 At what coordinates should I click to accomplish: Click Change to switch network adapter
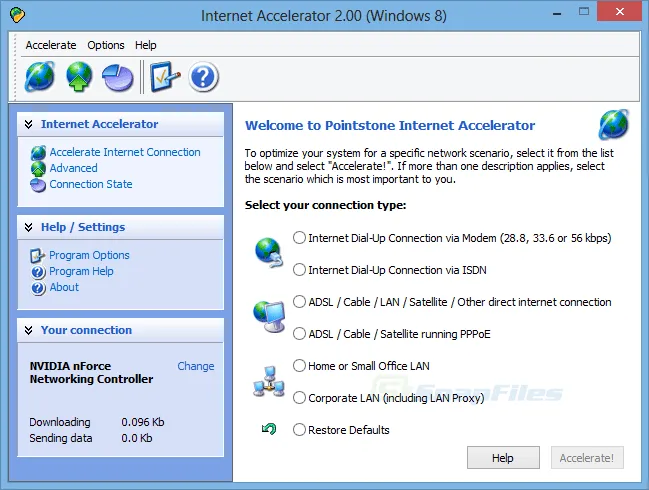[x=196, y=366]
